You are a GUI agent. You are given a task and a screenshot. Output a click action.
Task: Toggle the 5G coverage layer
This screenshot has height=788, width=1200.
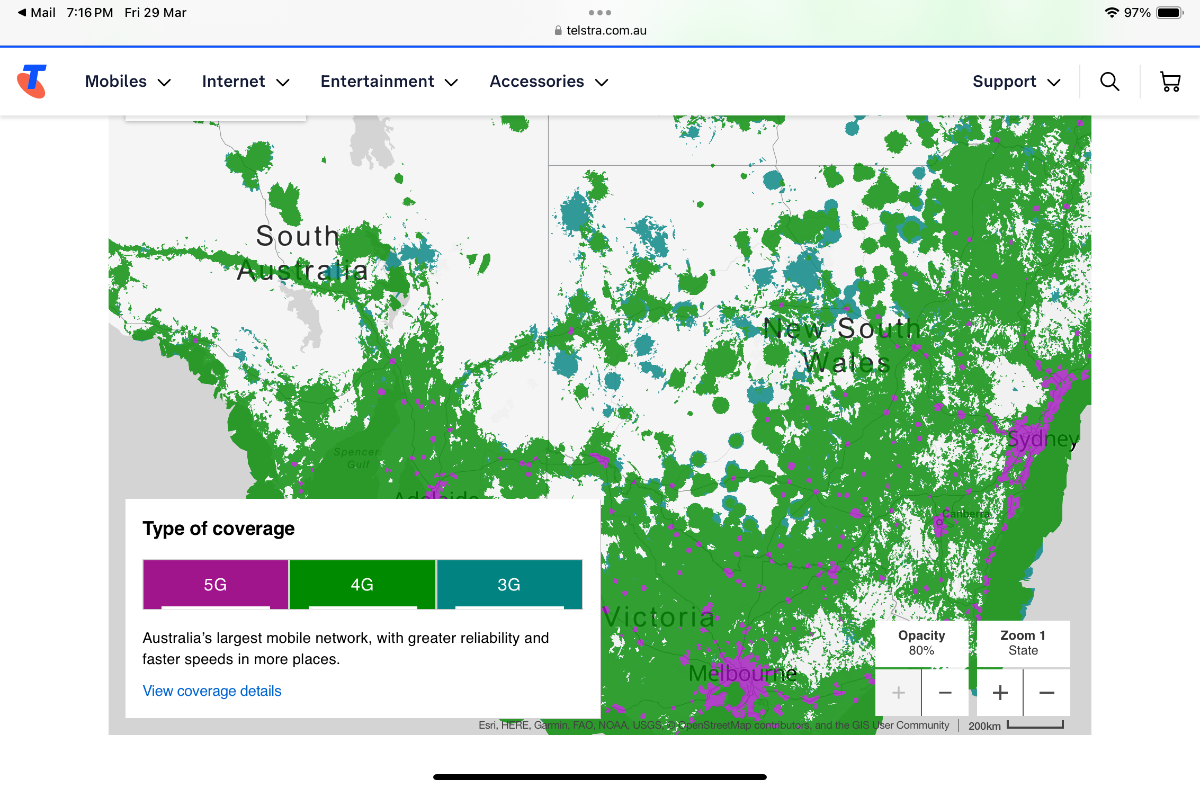point(215,585)
